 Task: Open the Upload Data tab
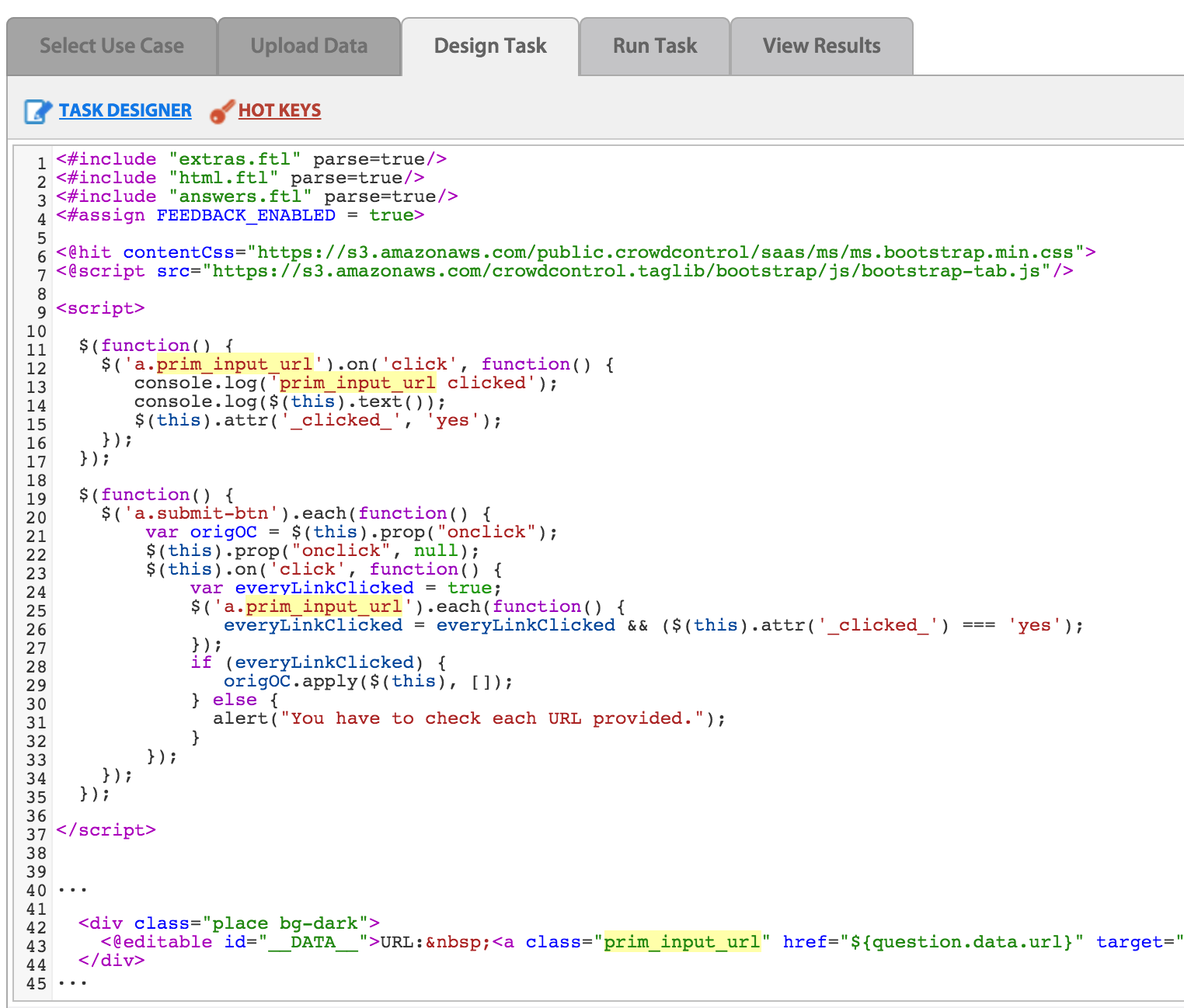309,47
